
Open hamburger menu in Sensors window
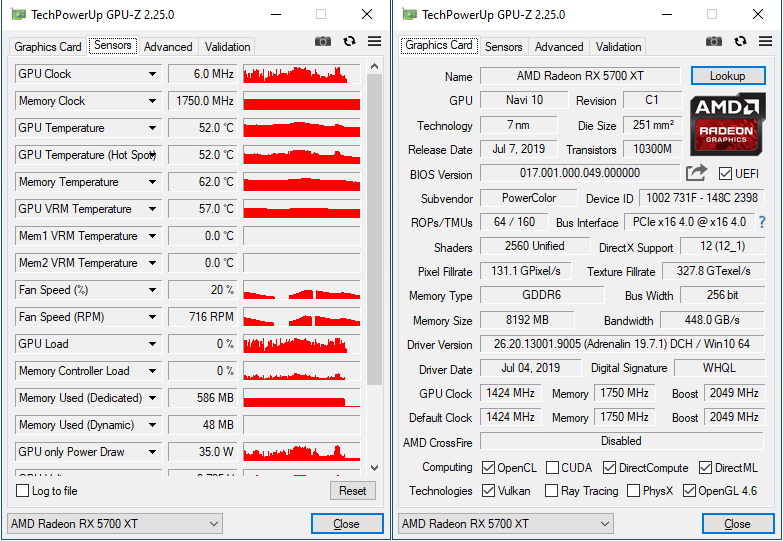tap(375, 41)
